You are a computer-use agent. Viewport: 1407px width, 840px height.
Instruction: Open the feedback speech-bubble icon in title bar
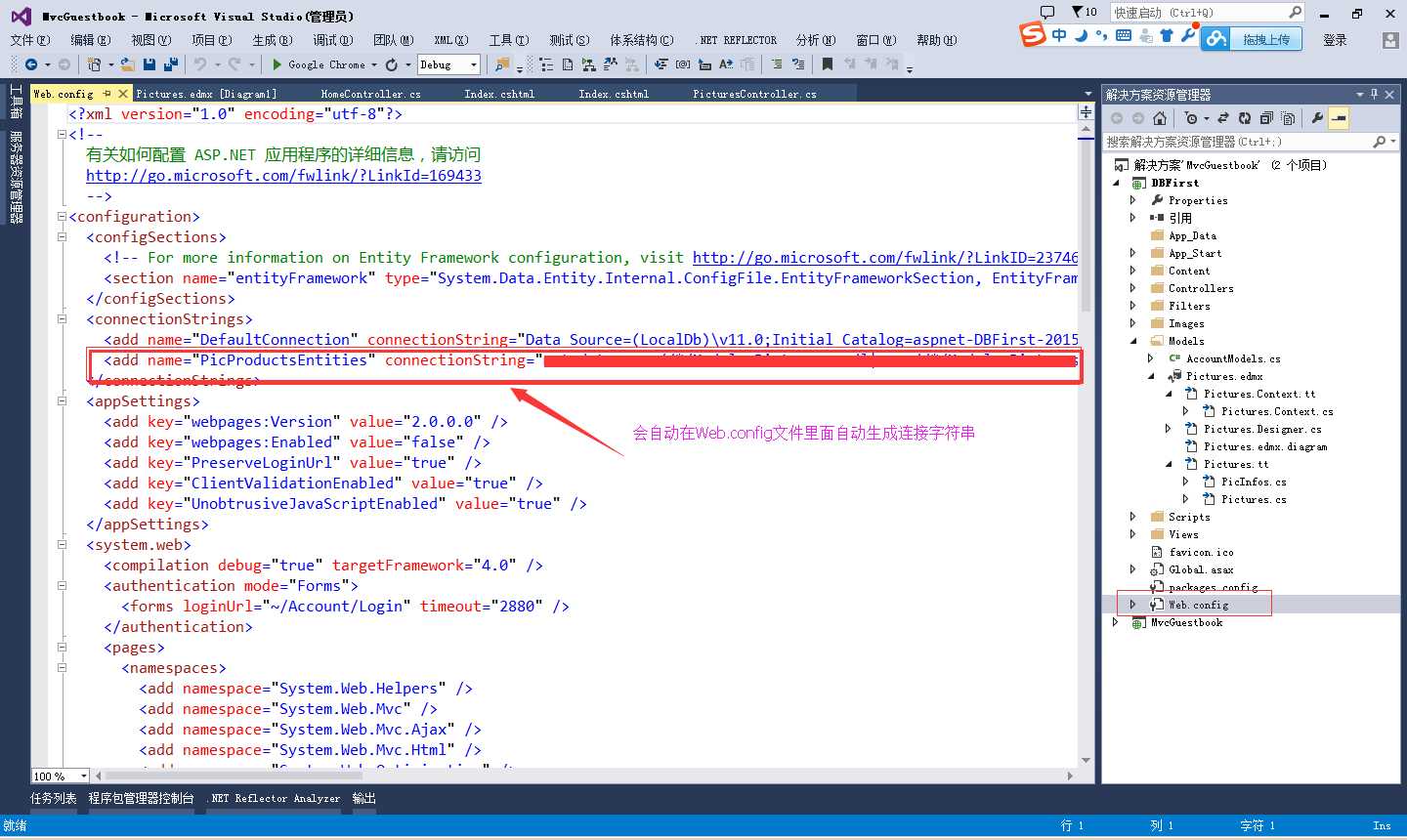1047,13
